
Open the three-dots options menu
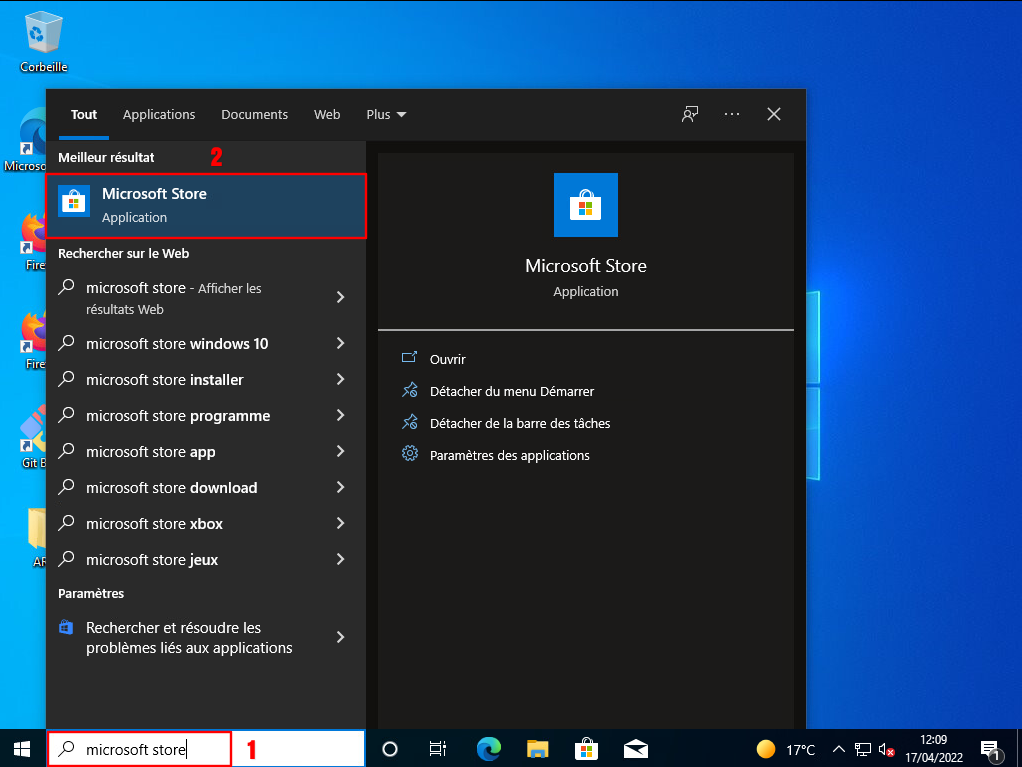tap(732, 114)
